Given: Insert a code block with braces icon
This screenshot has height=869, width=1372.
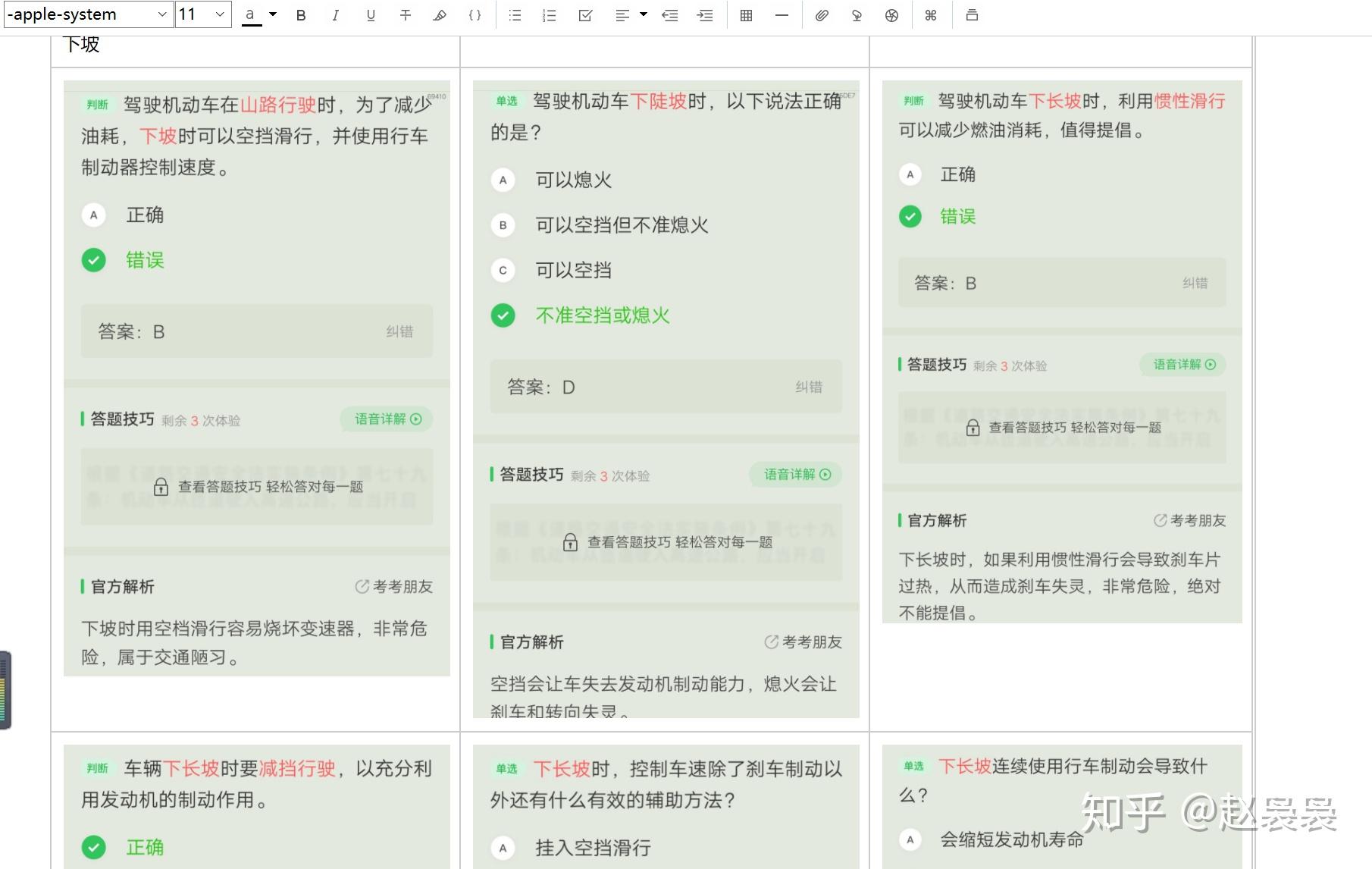Looking at the screenshot, I should click(x=475, y=15).
